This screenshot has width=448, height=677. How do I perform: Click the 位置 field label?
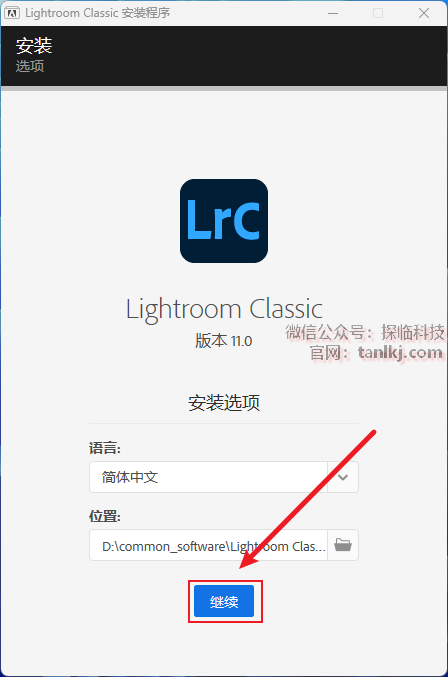[105, 516]
